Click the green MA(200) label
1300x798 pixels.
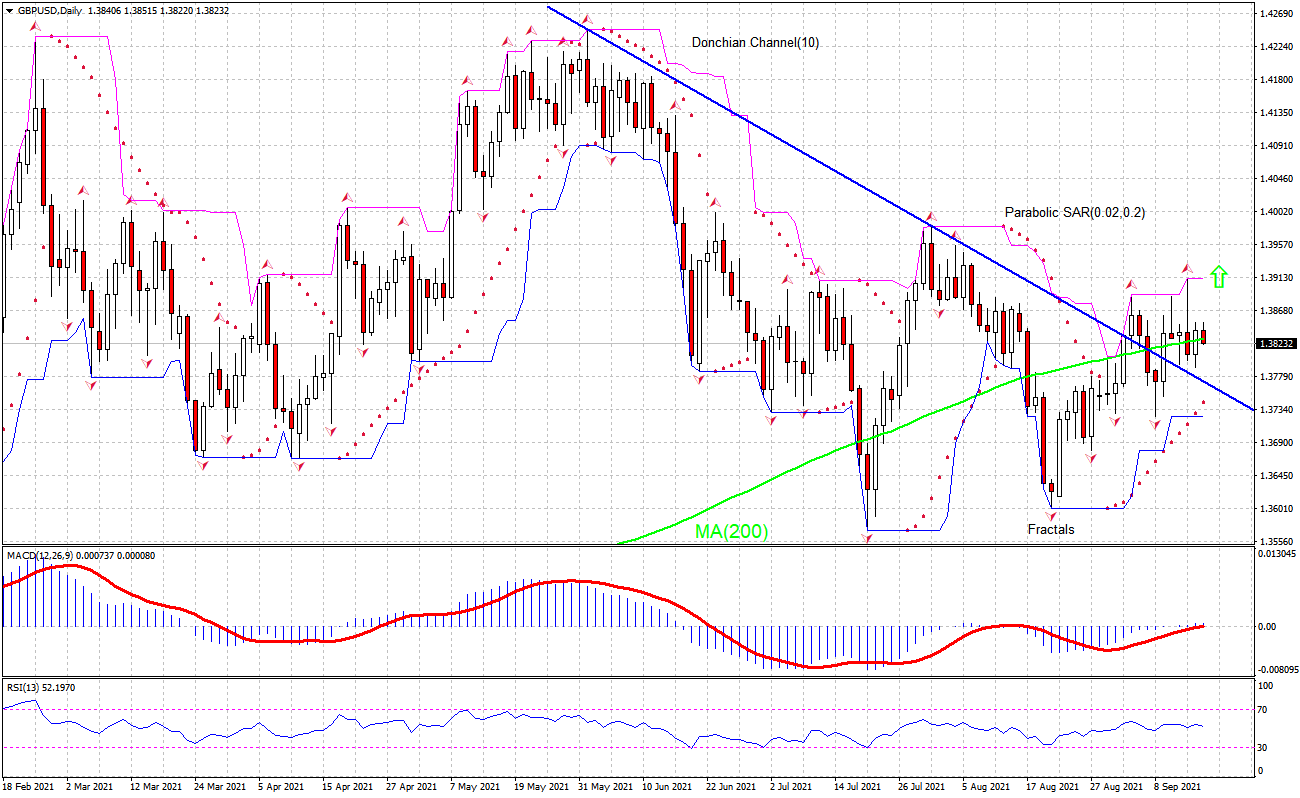[x=732, y=532]
